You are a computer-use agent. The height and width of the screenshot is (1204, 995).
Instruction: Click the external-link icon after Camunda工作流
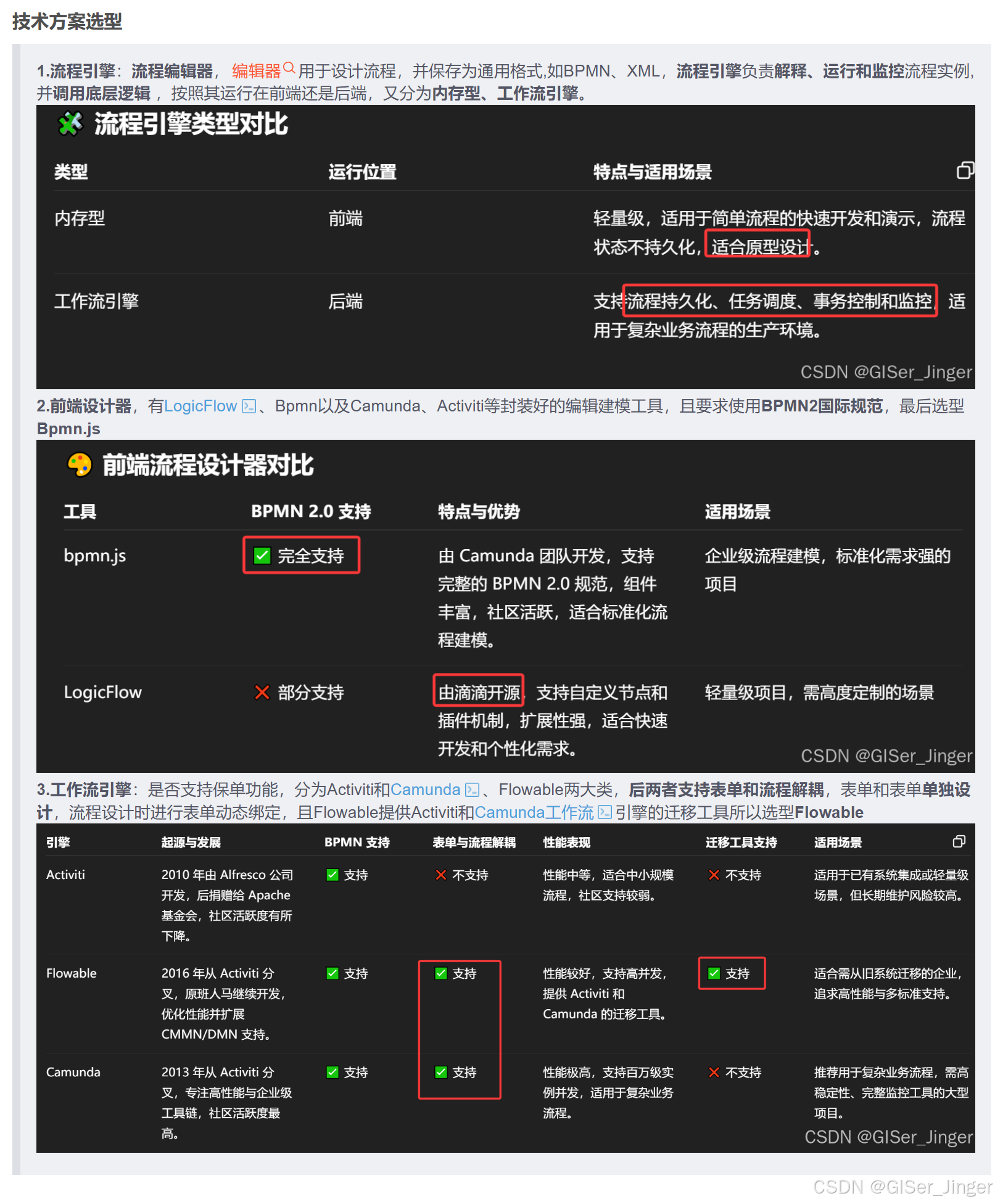[x=605, y=812]
